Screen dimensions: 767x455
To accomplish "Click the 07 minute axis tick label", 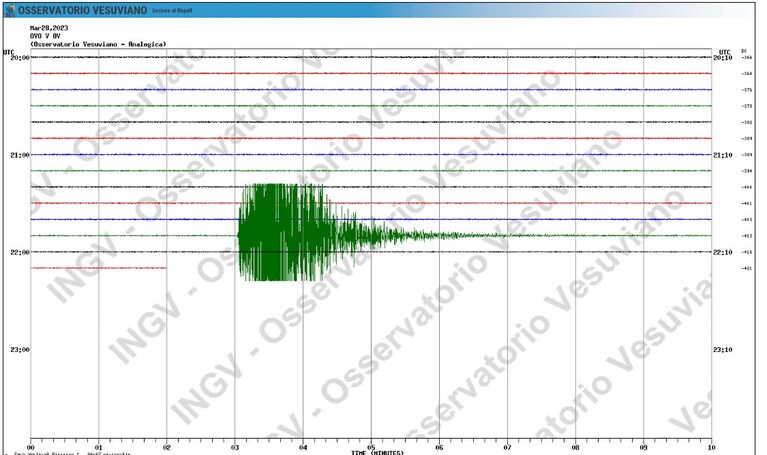I will pos(507,447).
